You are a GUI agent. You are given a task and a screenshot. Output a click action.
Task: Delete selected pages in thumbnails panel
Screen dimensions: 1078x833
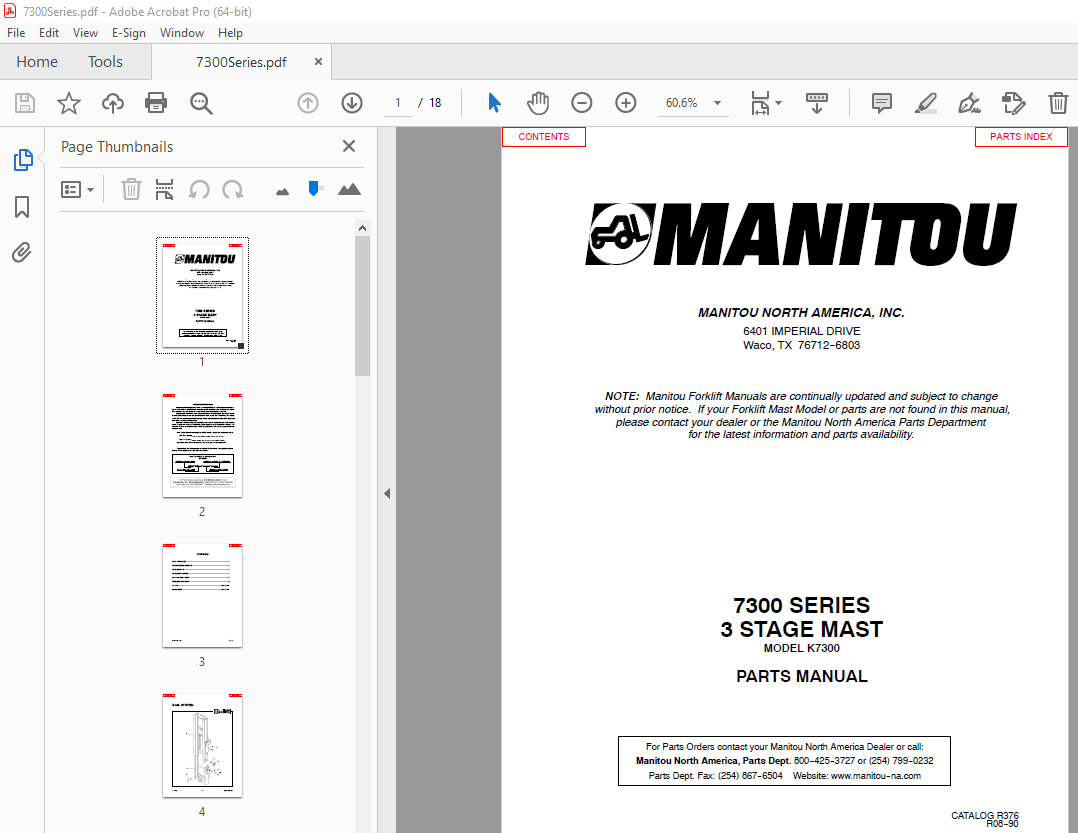[131, 189]
